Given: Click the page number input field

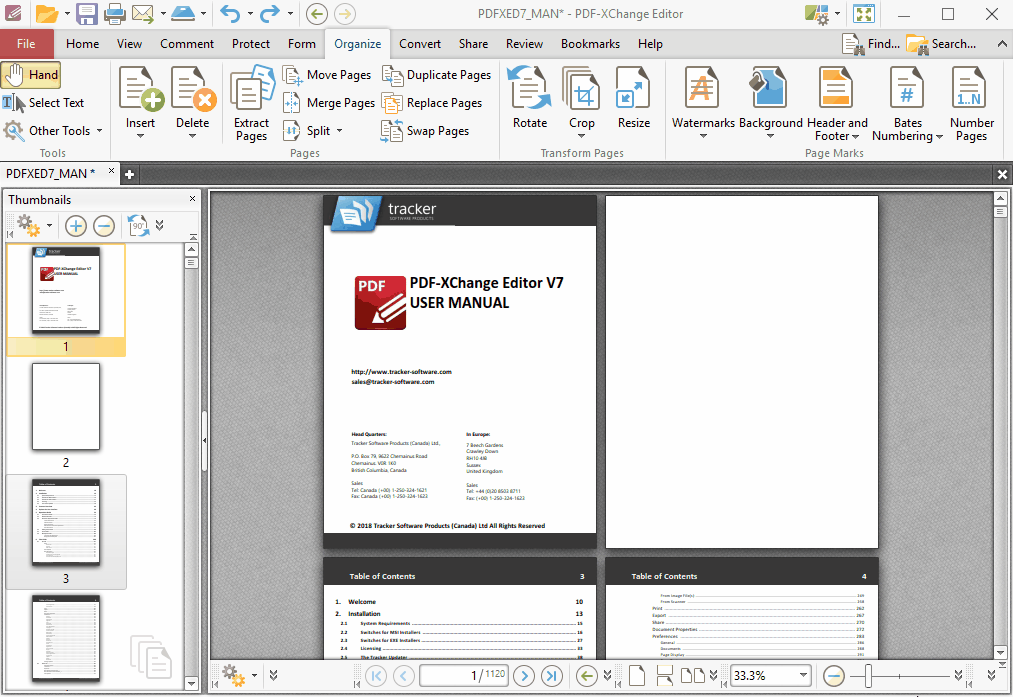Looking at the screenshot, I should pos(463,676).
